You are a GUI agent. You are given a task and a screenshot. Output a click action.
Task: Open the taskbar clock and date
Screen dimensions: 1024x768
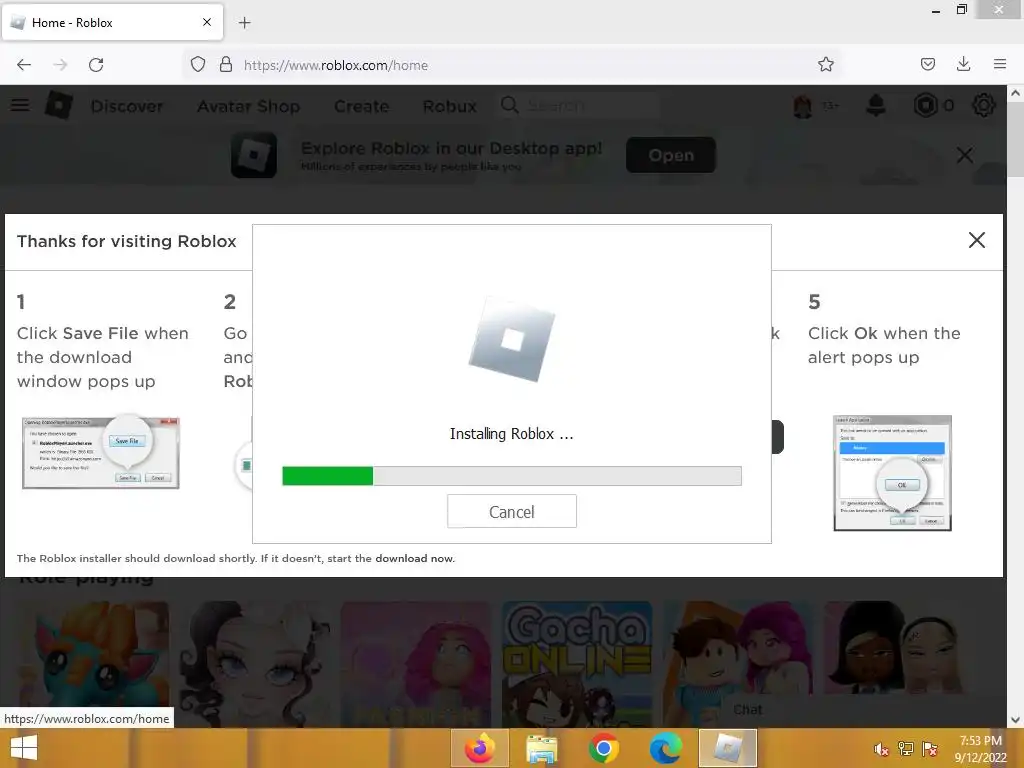click(x=980, y=748)
